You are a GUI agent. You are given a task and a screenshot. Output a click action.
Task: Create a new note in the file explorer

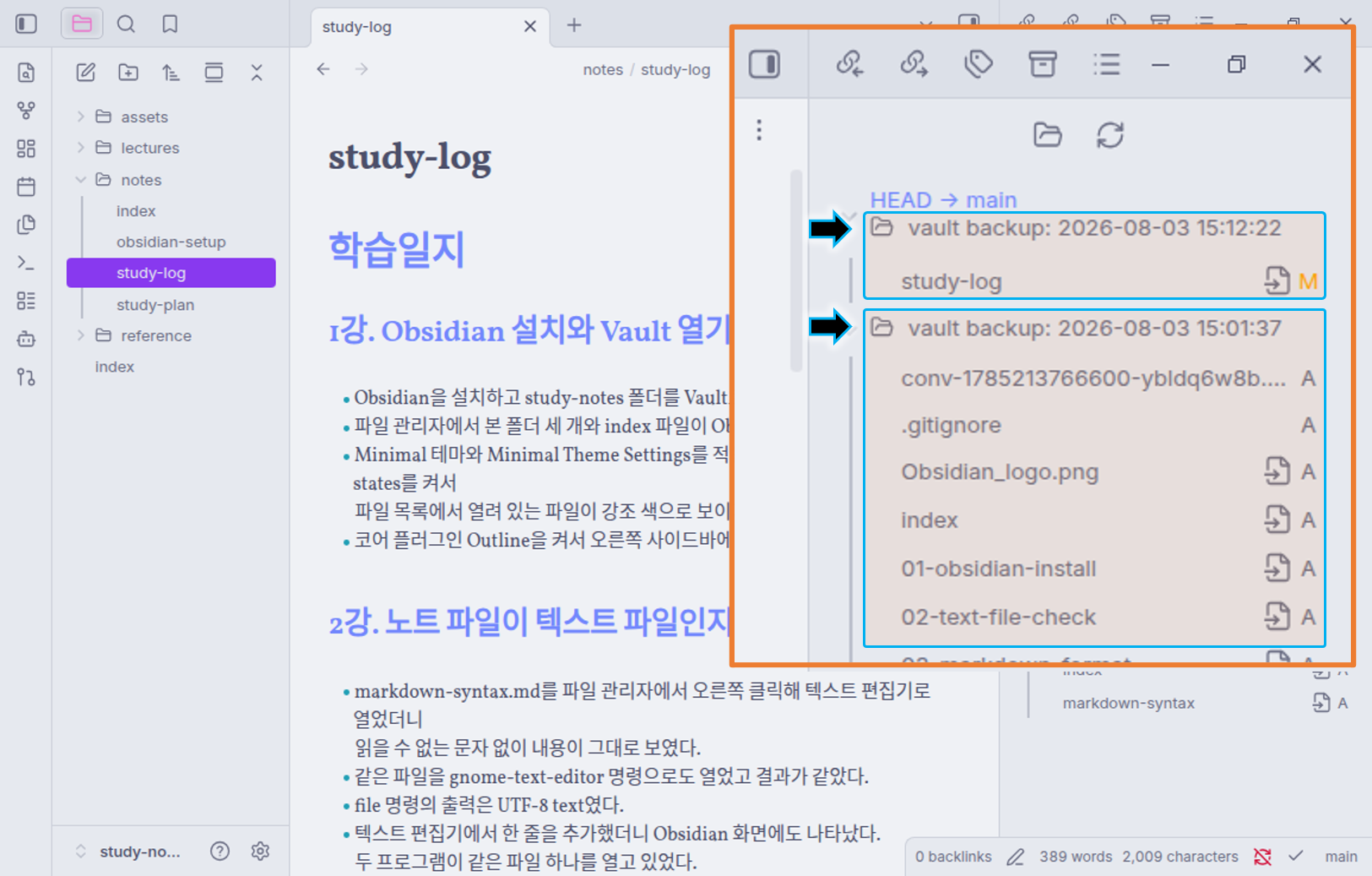click(x=85, y=73)
